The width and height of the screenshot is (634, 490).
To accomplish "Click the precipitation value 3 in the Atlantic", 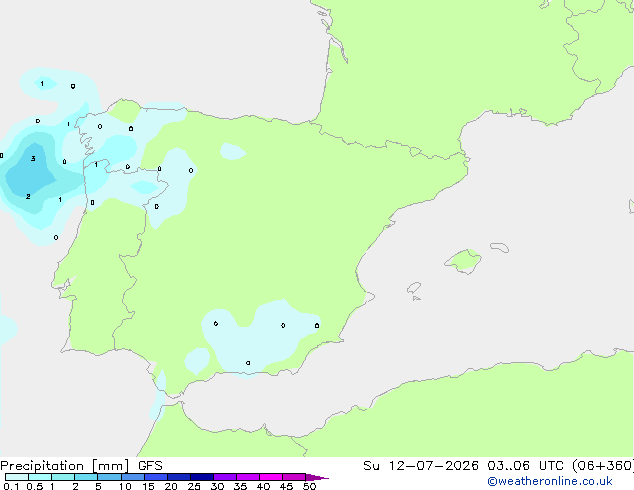I will (33, 158).
